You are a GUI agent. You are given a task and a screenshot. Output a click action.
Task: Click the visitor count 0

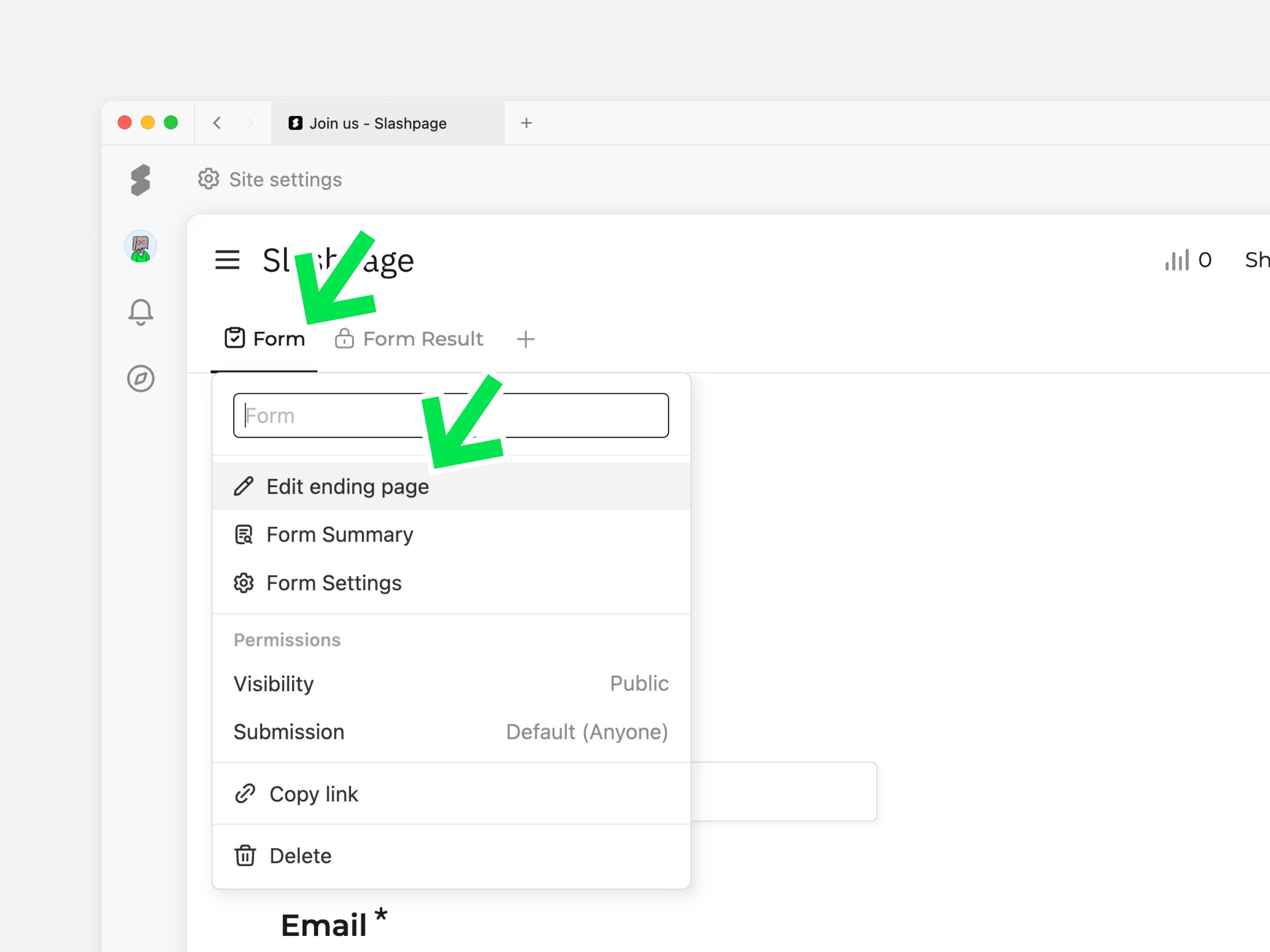click(1204, 260)
